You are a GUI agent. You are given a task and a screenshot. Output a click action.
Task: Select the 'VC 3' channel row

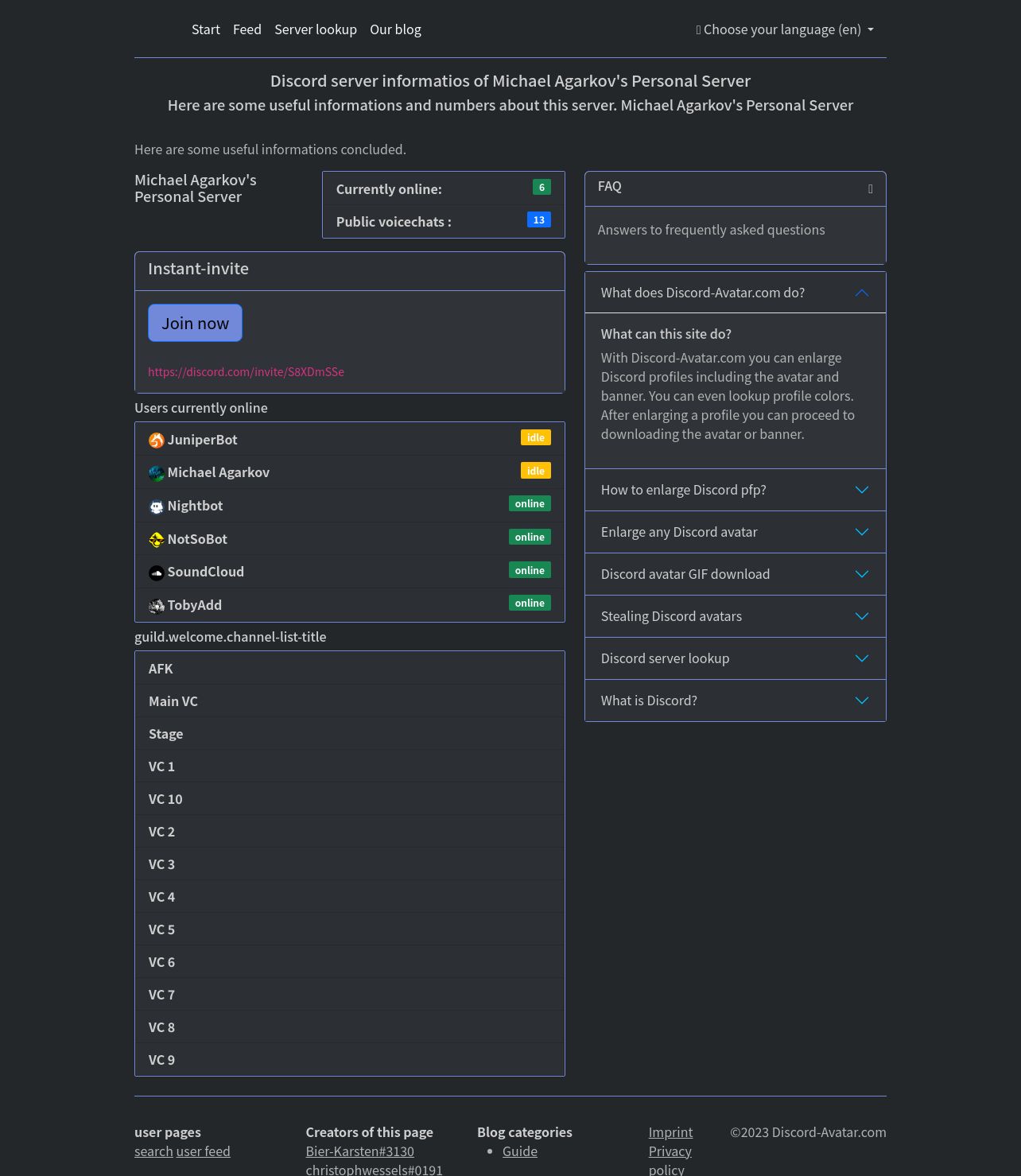click(x=350, y=864)
